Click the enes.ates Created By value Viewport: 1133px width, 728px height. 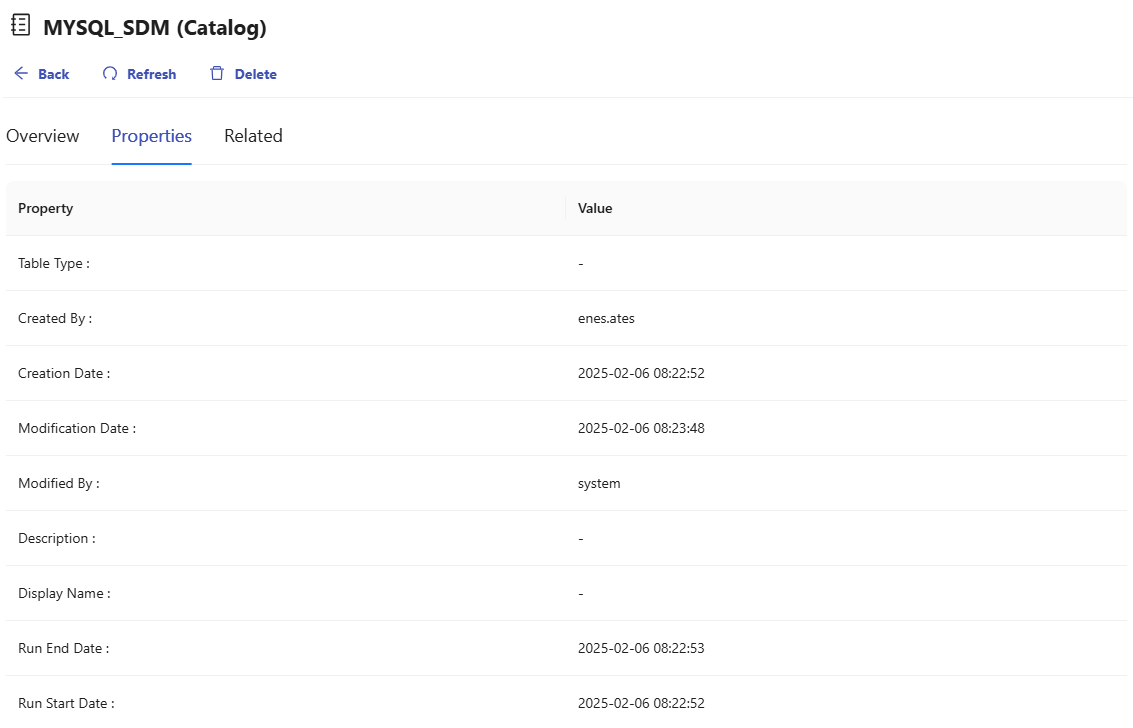[x=606, y=318]
